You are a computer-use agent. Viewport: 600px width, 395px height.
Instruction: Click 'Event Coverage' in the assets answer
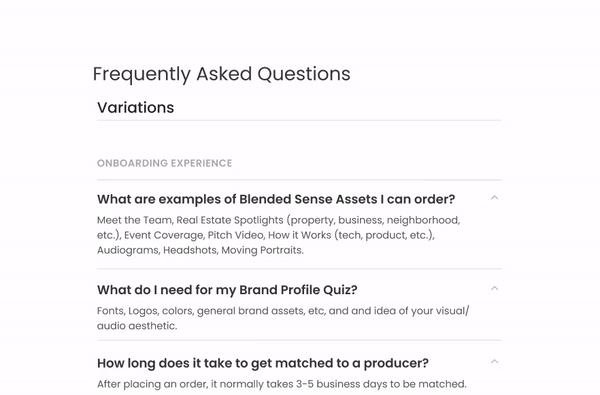[164, 235]
